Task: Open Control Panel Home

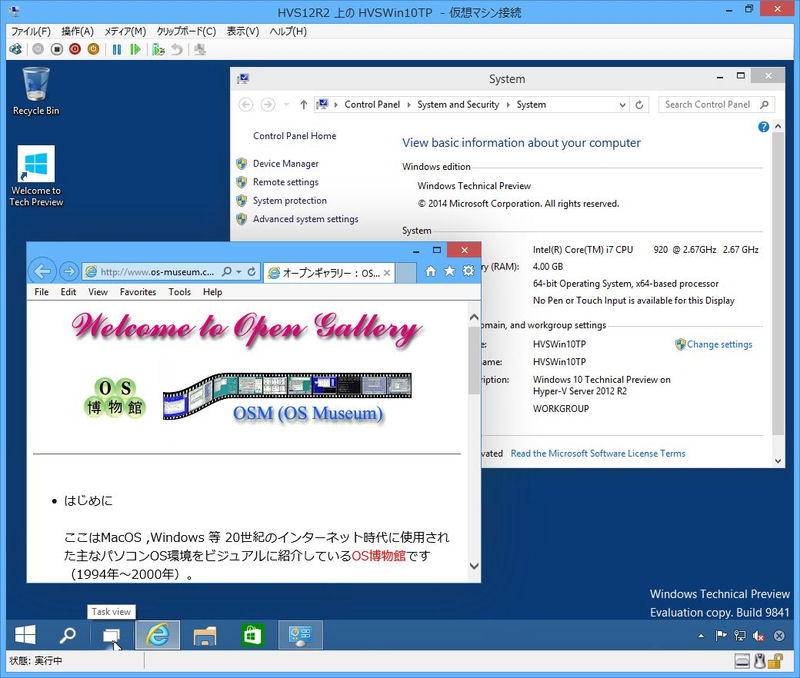Action: coord(294,136)
